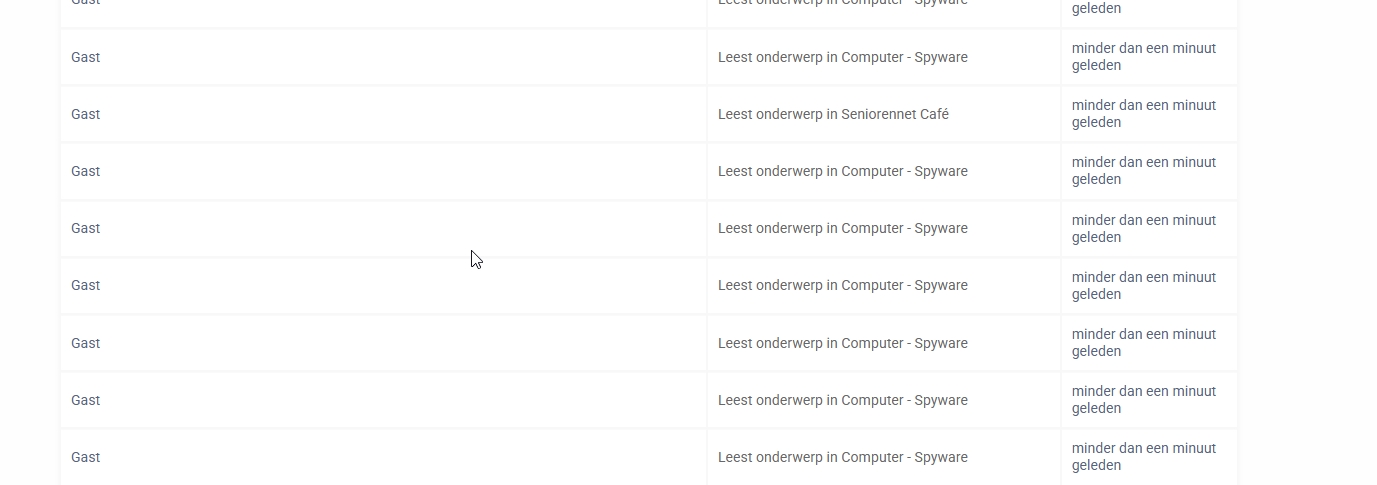
Task: Click the partially cut-off Spyware entry at top
Action: tap(842, 3)
